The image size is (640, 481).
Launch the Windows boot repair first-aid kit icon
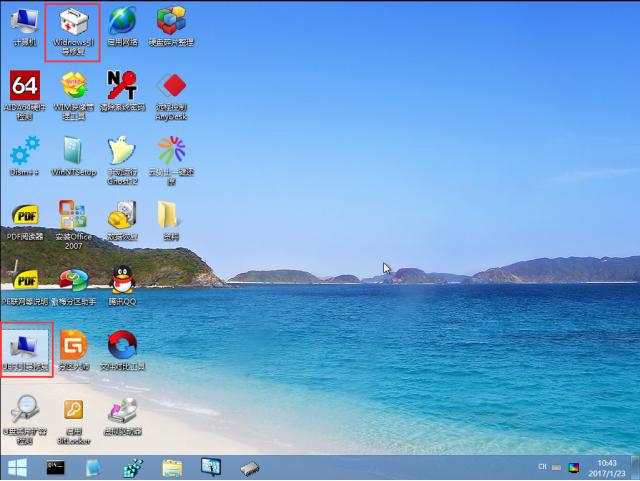73,32
